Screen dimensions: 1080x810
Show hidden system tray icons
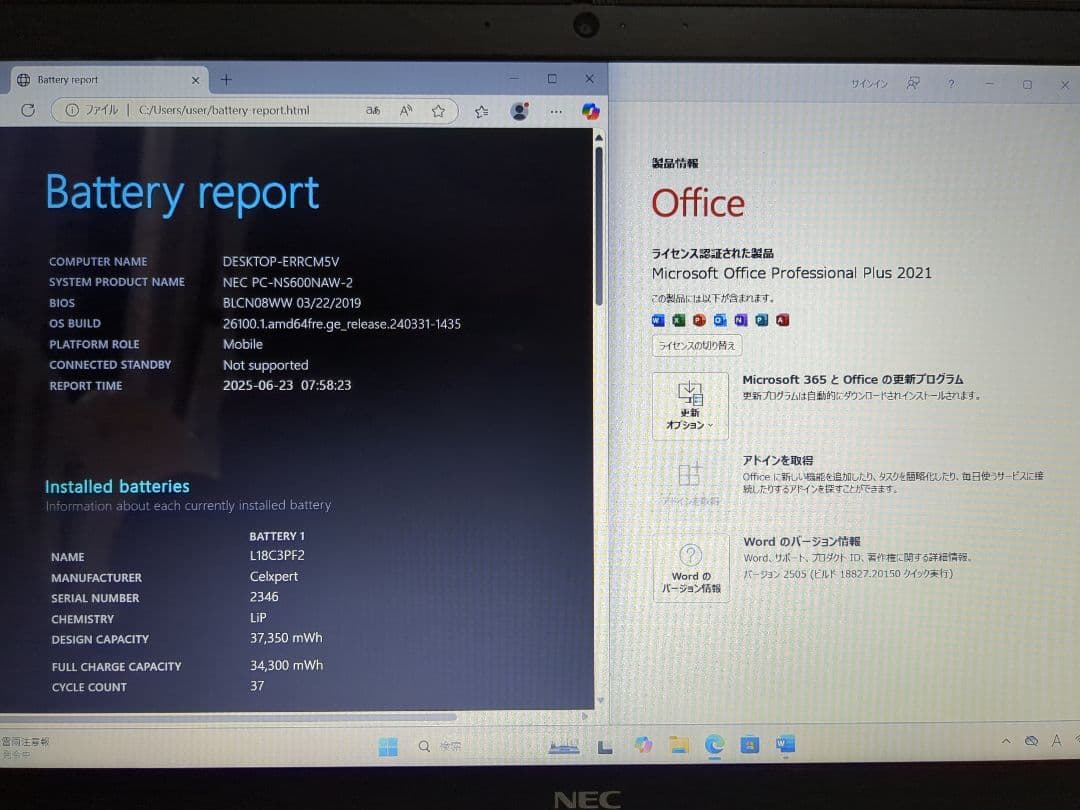click(x=1006, y=741)
